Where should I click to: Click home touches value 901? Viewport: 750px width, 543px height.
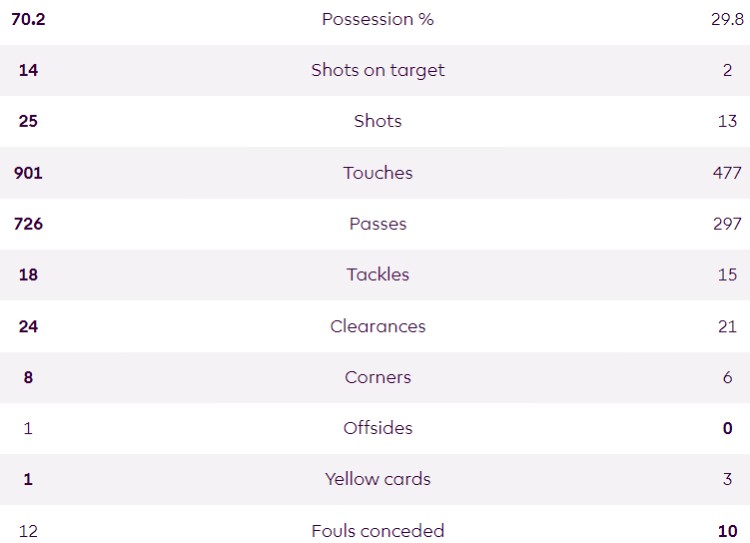pos(28,173)
